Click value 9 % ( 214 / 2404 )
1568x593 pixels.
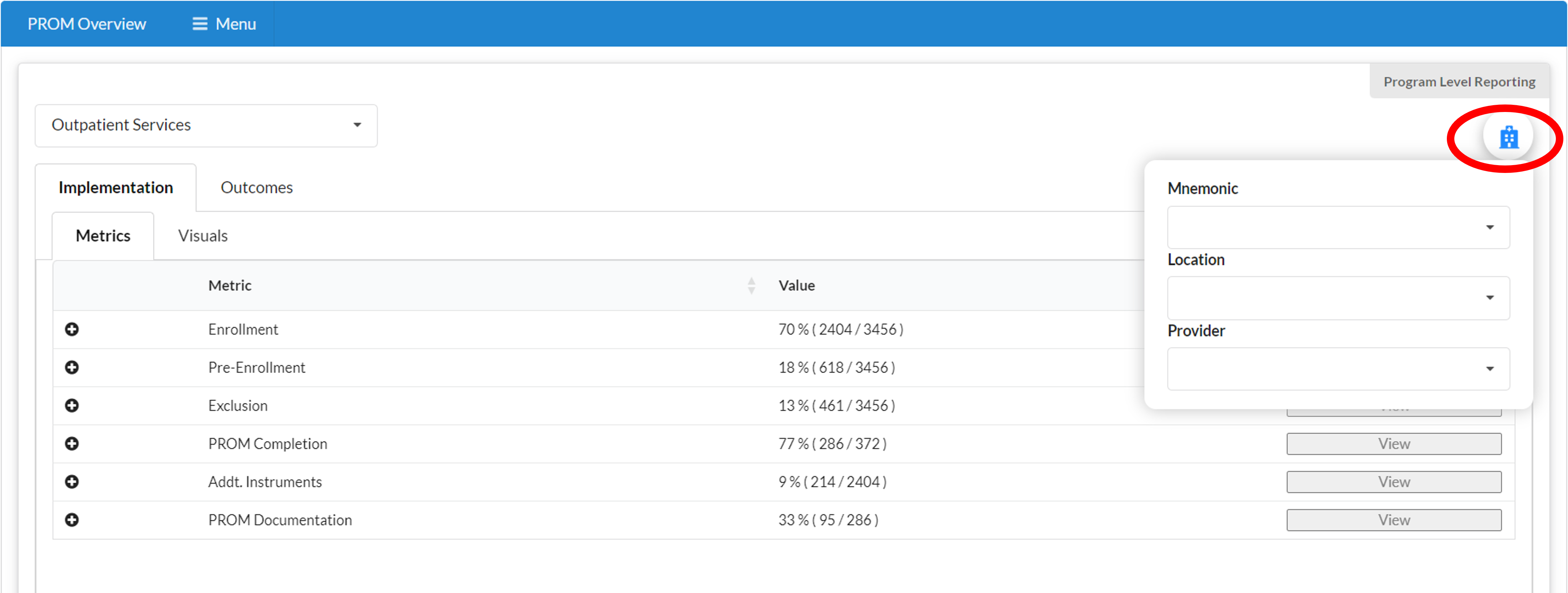click(x=832, y=482)
